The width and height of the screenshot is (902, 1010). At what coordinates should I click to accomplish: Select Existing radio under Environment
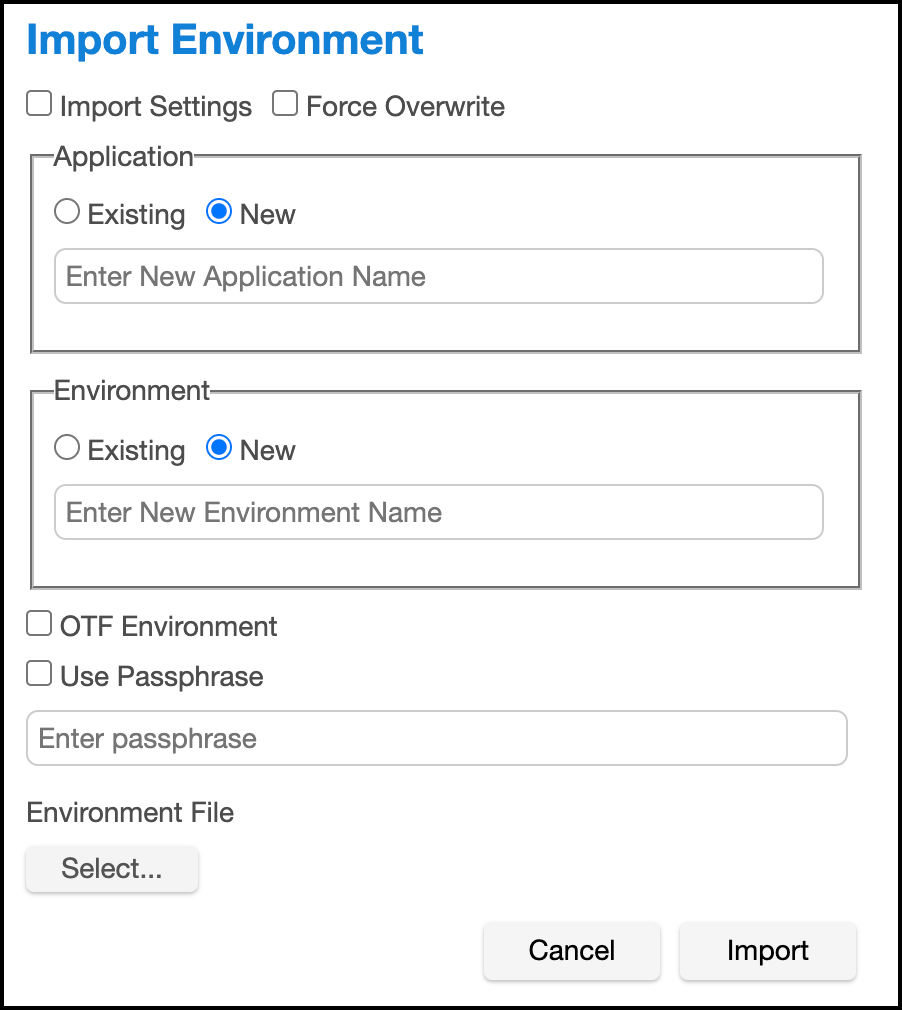pyautogui.click(x=67, y=449)
